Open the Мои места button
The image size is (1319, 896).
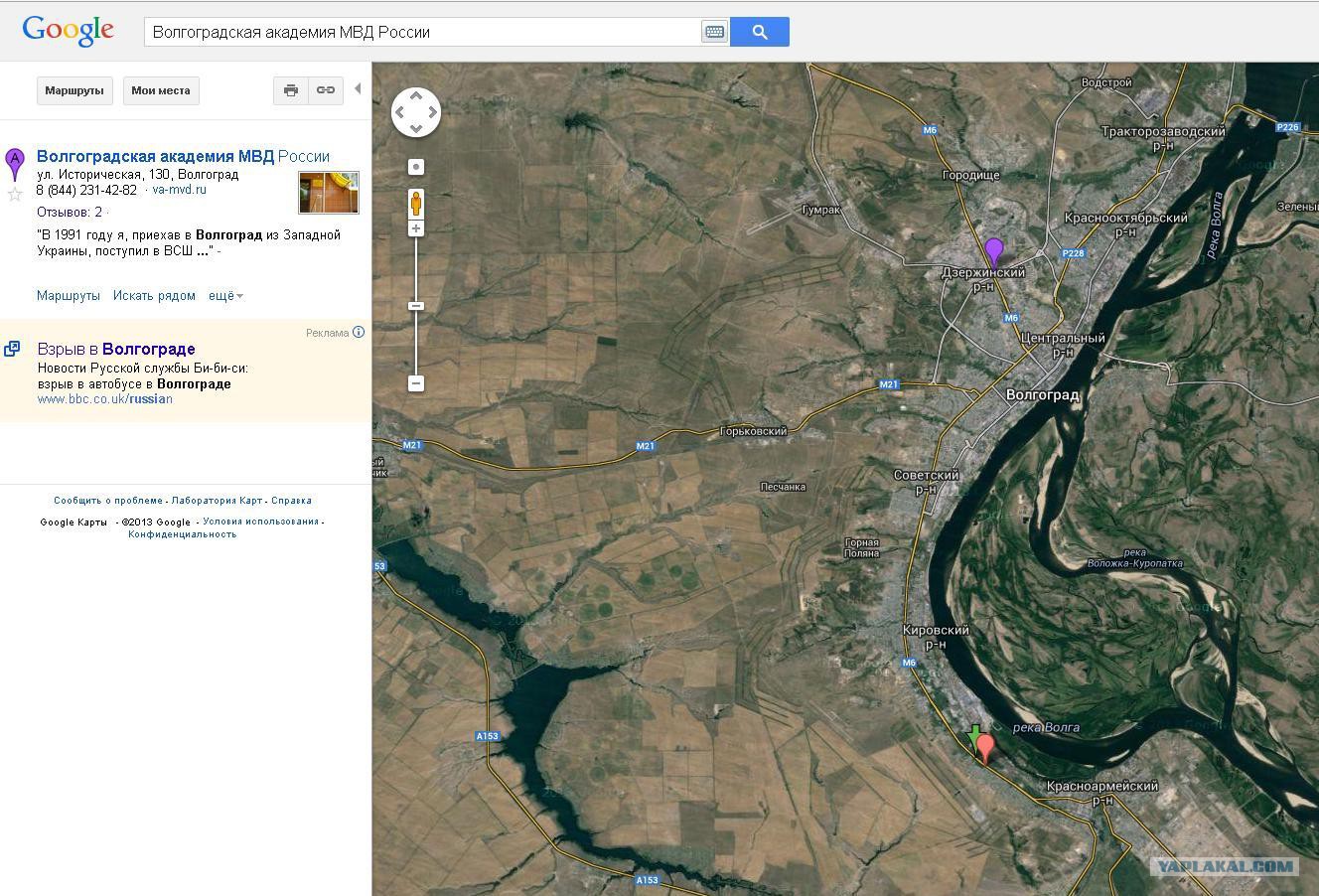pyautogui.click(x=161, y=90)
